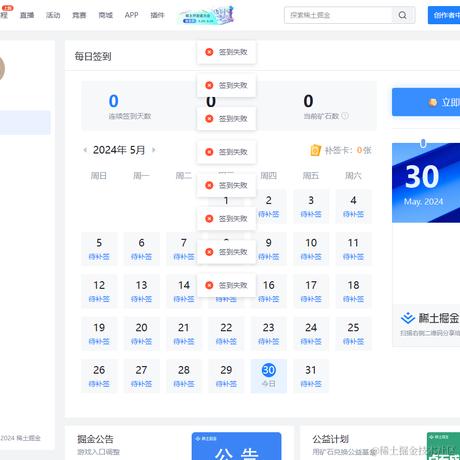Select day 3 in the calendar

pyautogui.click(x=311, y=206)
